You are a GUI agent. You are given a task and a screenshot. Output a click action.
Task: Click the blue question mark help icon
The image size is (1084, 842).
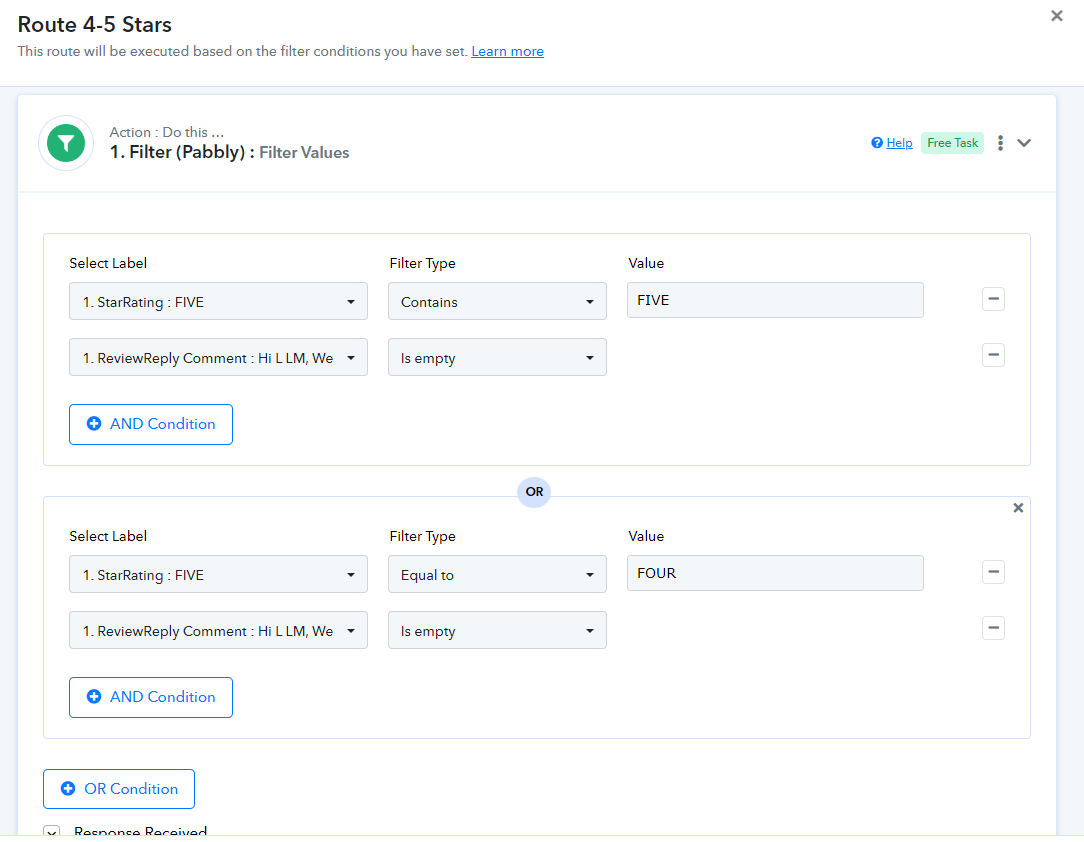tap(877, 142)
